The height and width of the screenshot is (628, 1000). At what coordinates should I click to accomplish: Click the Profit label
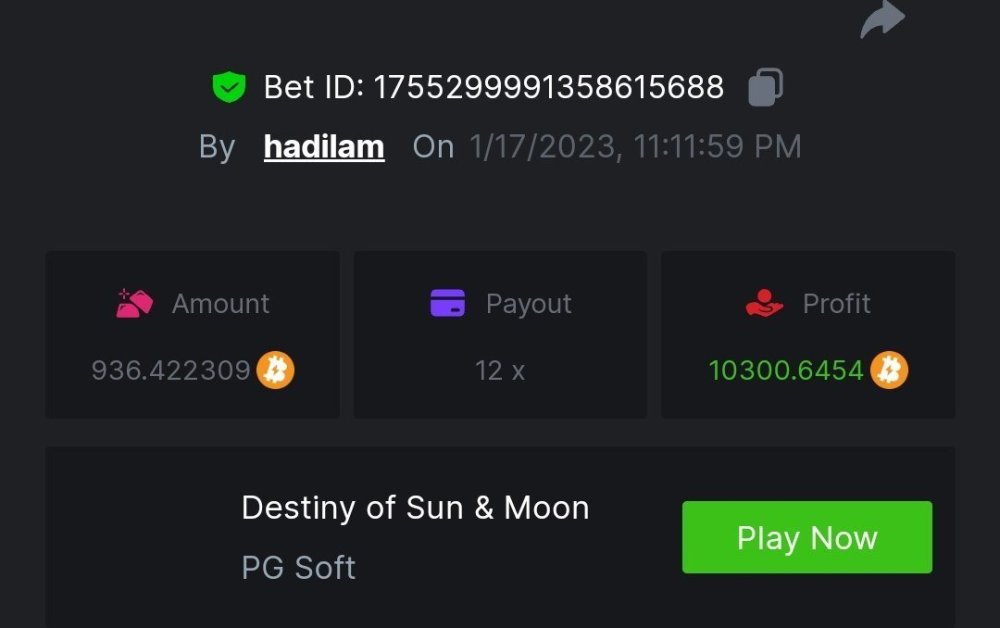click(x=836, y=303)
